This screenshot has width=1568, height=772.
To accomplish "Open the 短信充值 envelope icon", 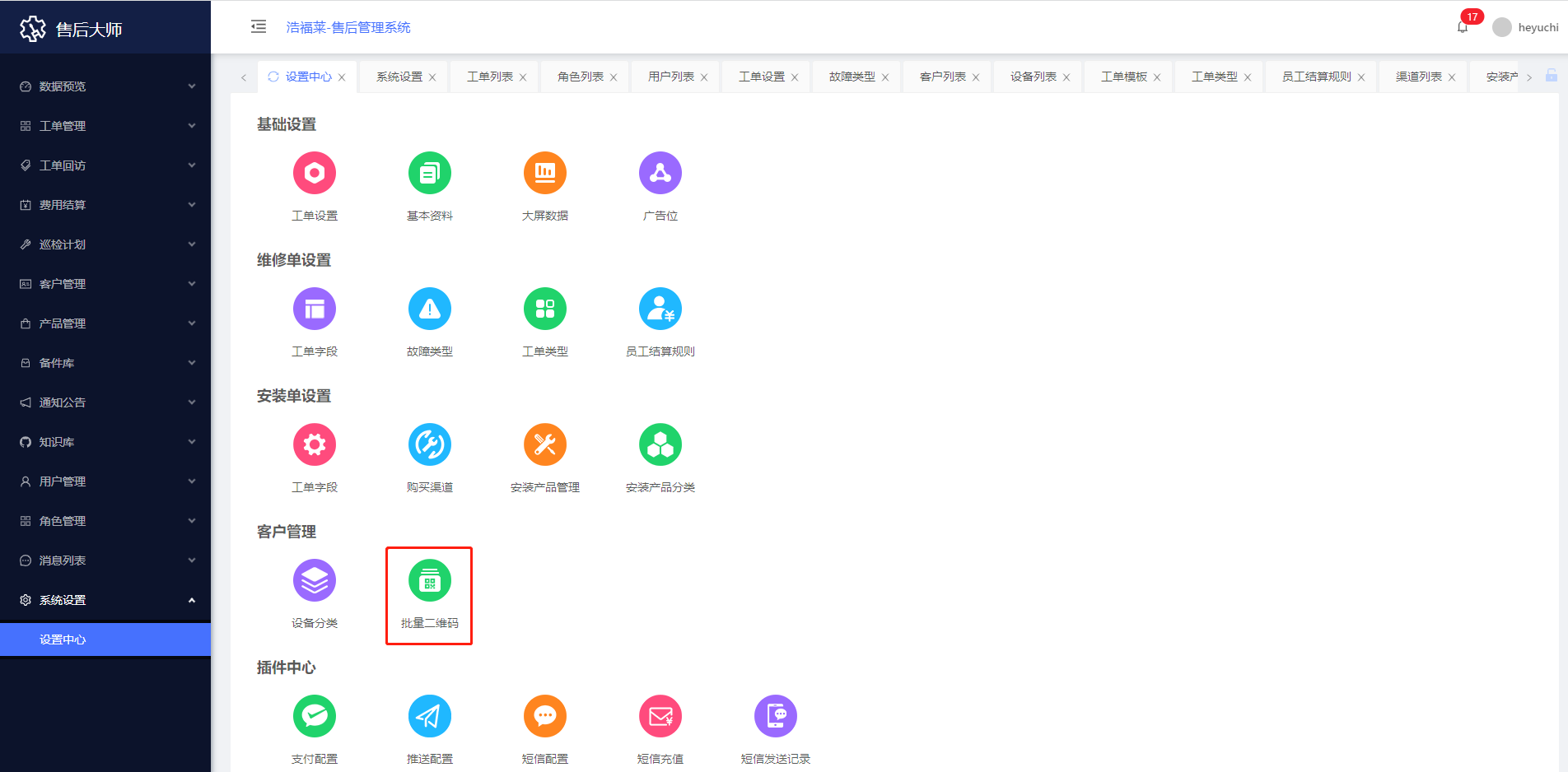I will [660, 717].
